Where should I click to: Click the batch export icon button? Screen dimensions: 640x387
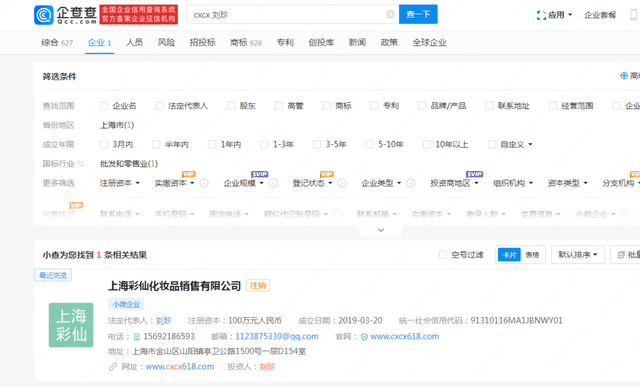625,255
